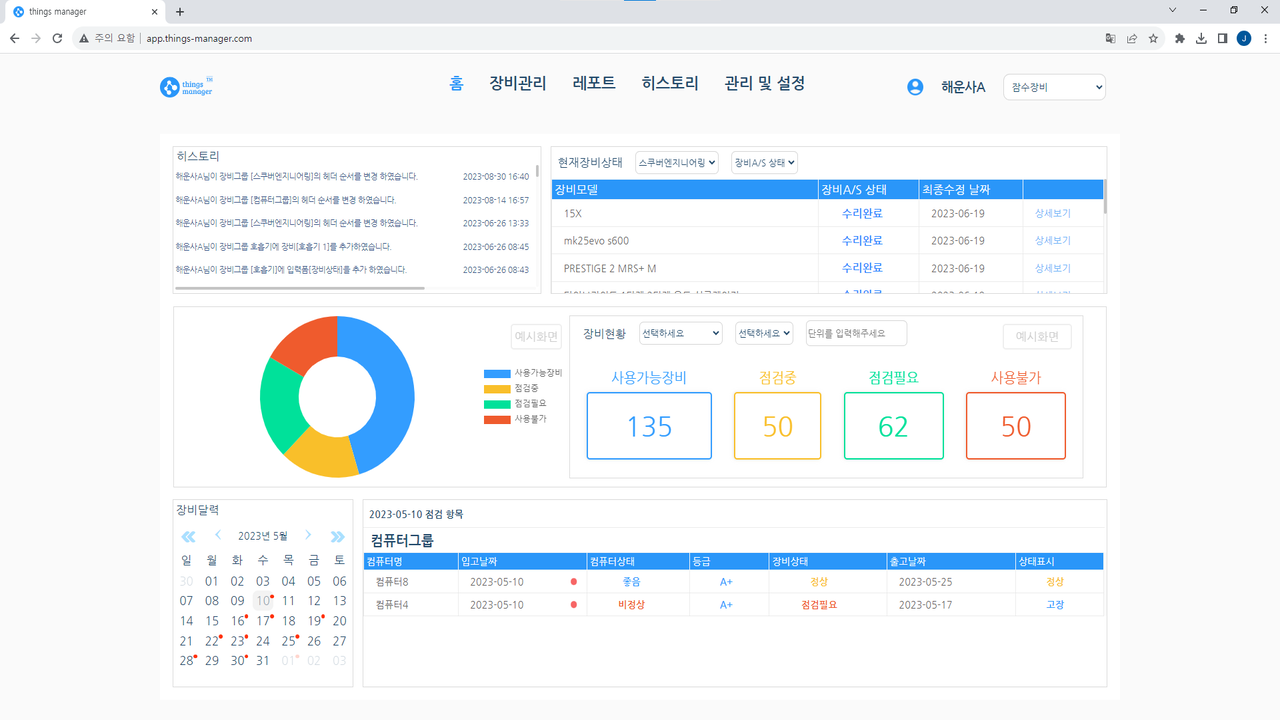Open a new browser tab

pos(180,12)
